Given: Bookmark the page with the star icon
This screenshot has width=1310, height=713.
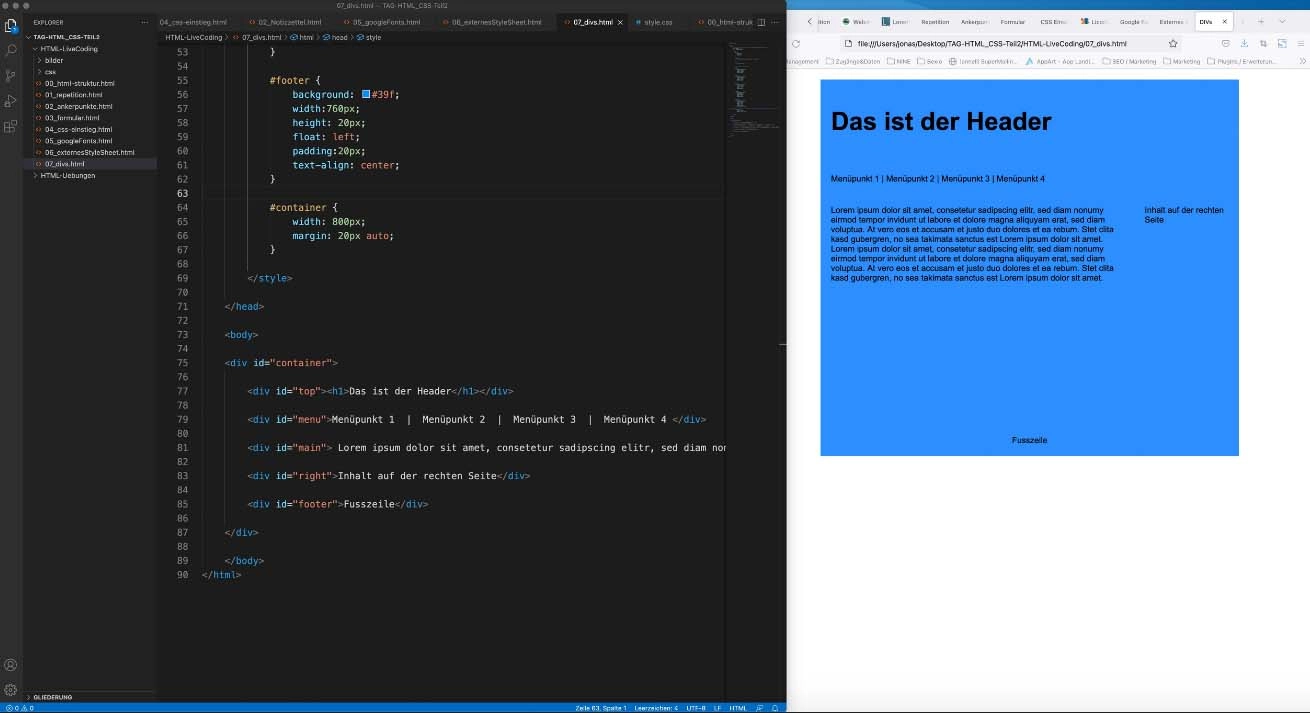Looking at the screenshot, I should (1173, 44).
